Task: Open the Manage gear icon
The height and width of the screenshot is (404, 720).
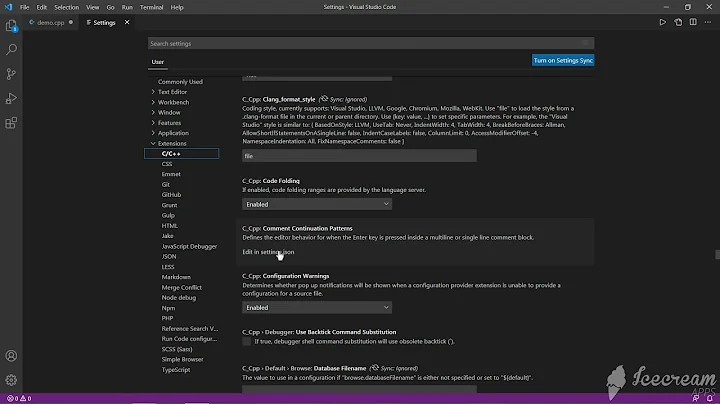Action: pyautogui.click(x=11, y=380)
